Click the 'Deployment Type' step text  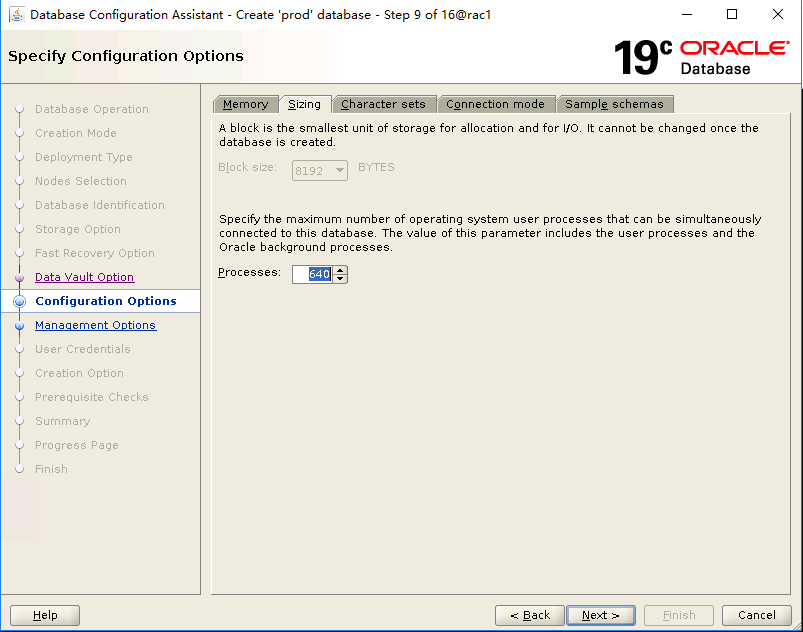point(83,157)
